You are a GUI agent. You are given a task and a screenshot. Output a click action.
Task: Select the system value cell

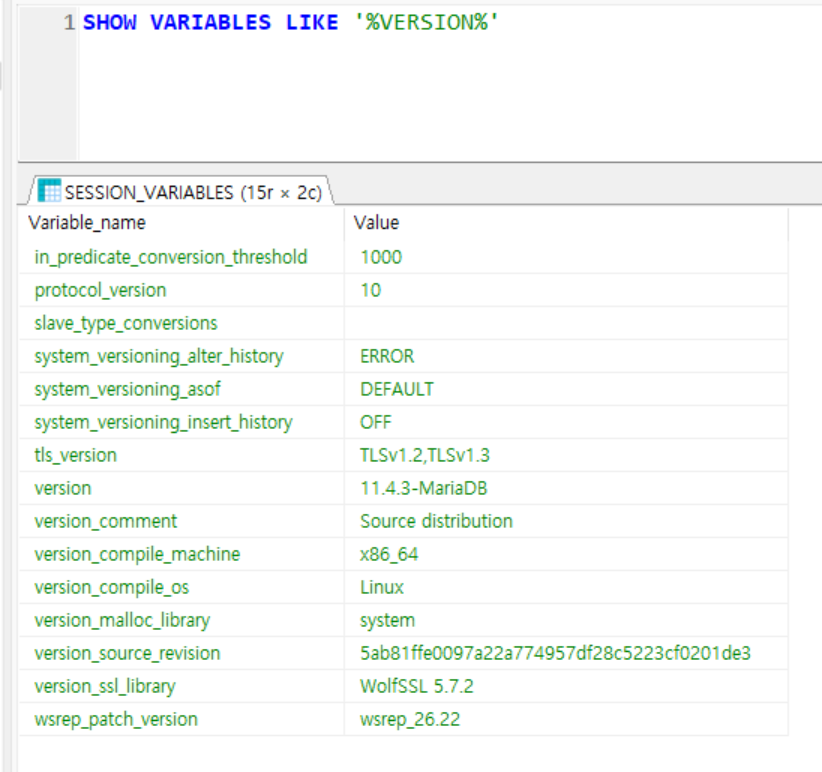(566, 621)
